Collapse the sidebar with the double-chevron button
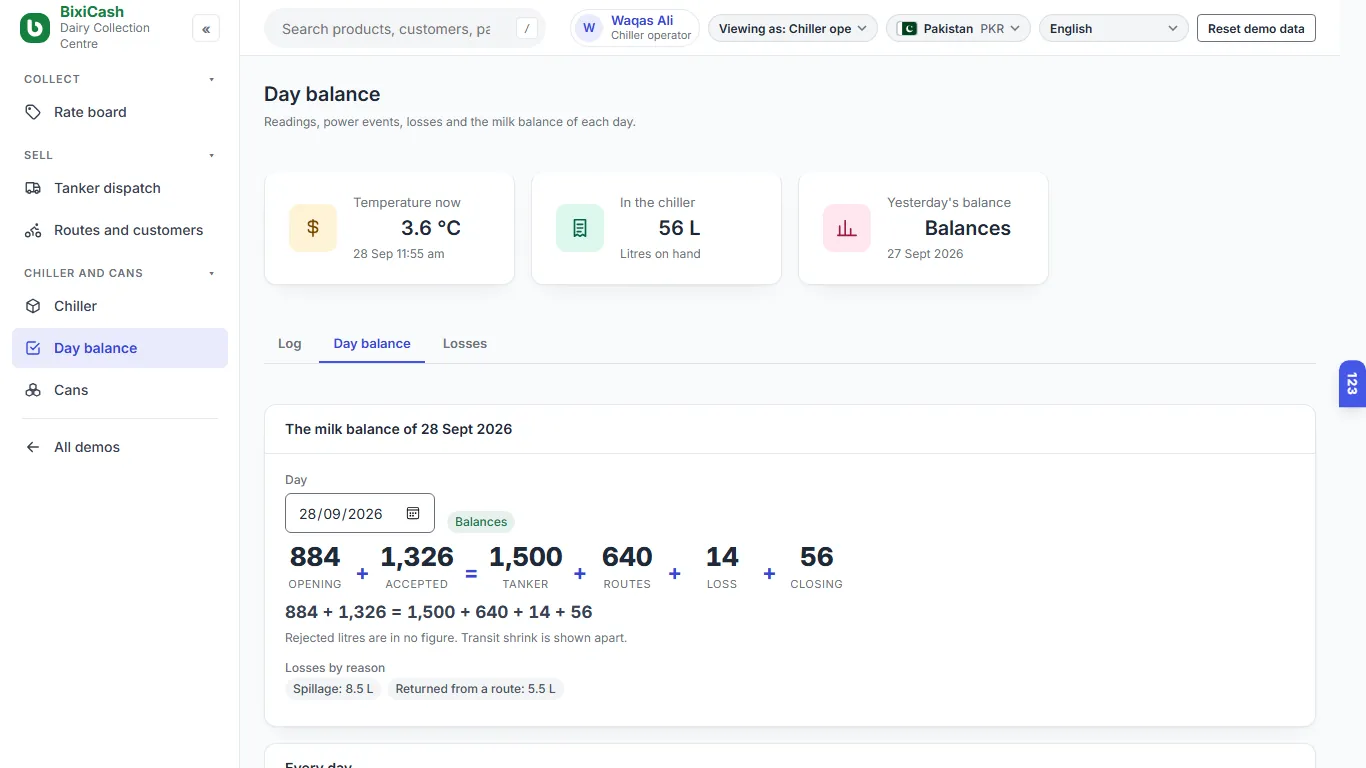The image size is (1366, 768). click(206, 29)
